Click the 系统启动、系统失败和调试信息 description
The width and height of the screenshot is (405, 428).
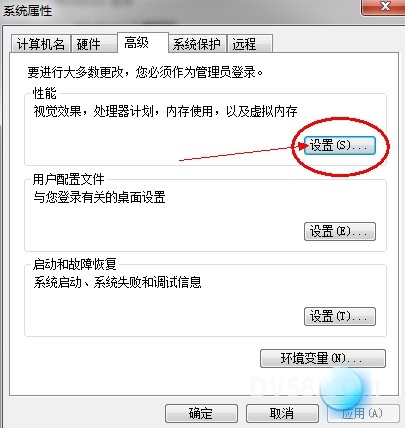(117, 283)
